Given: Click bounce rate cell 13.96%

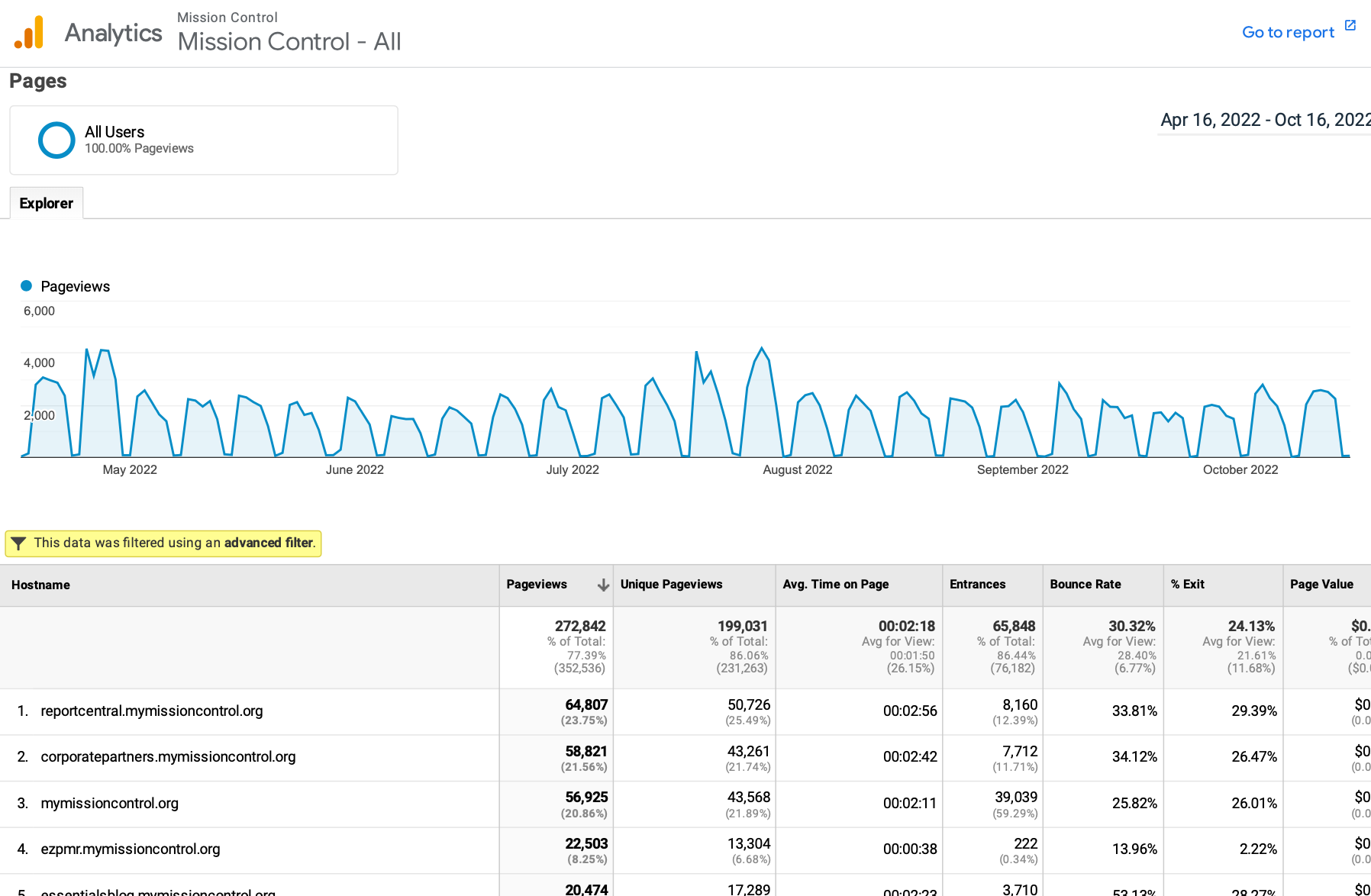Looking at the screenshot, I should [1134, 849].
